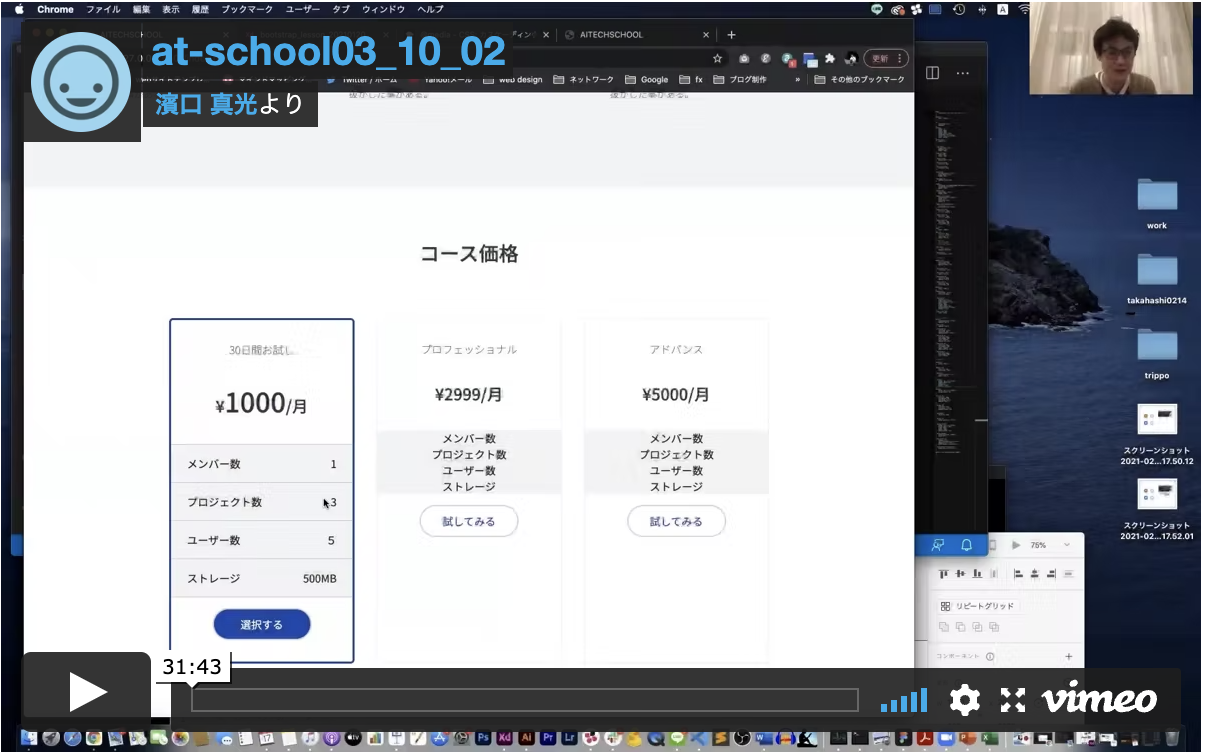Image resolution: width=1210 pixels, height=754 pixels.
Task: Open the takahashi0214 desktop folder
Action: click(x=1157, y=277)
